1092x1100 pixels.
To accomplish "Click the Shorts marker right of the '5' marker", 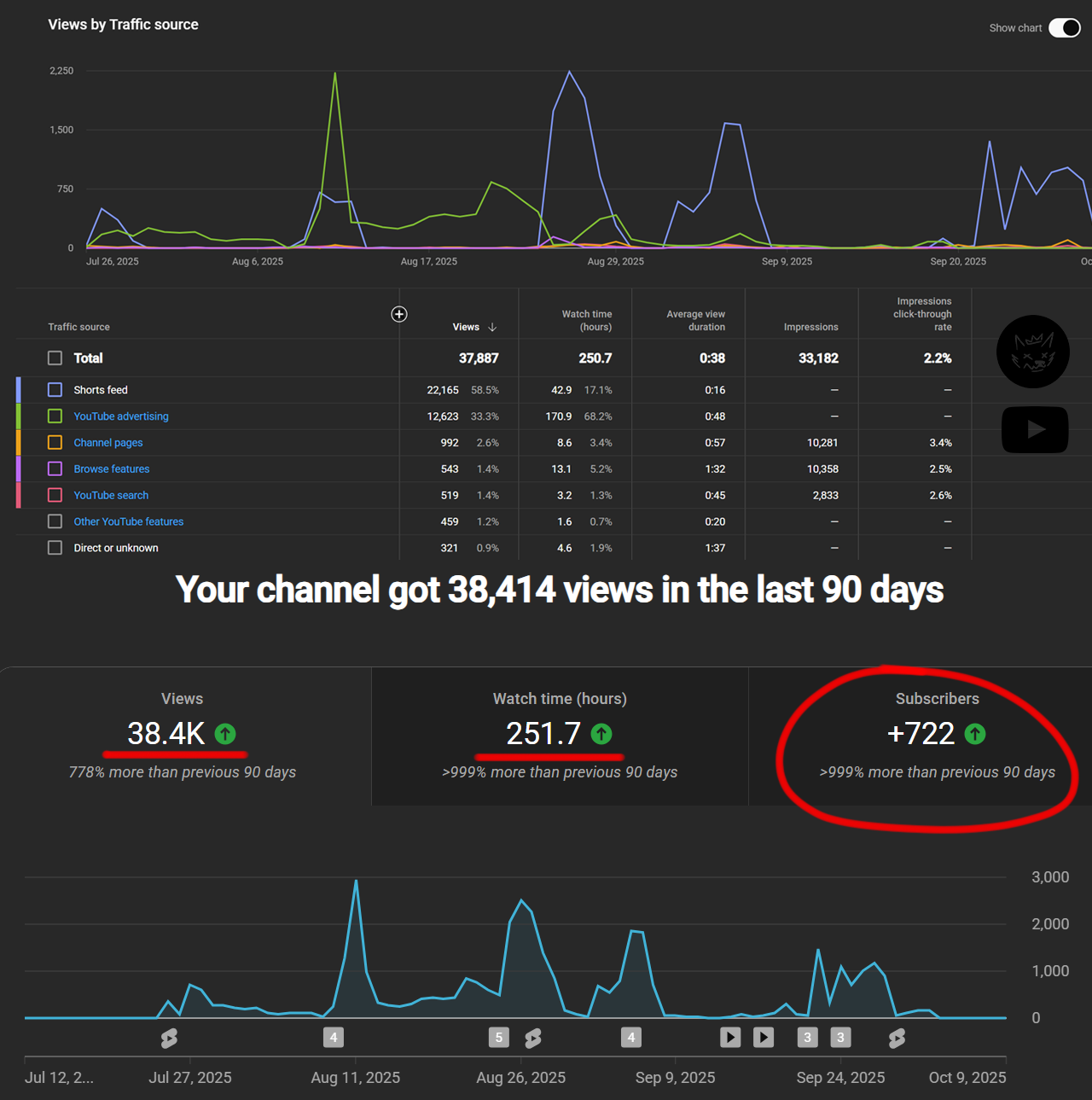I will tap(533, 1039).
